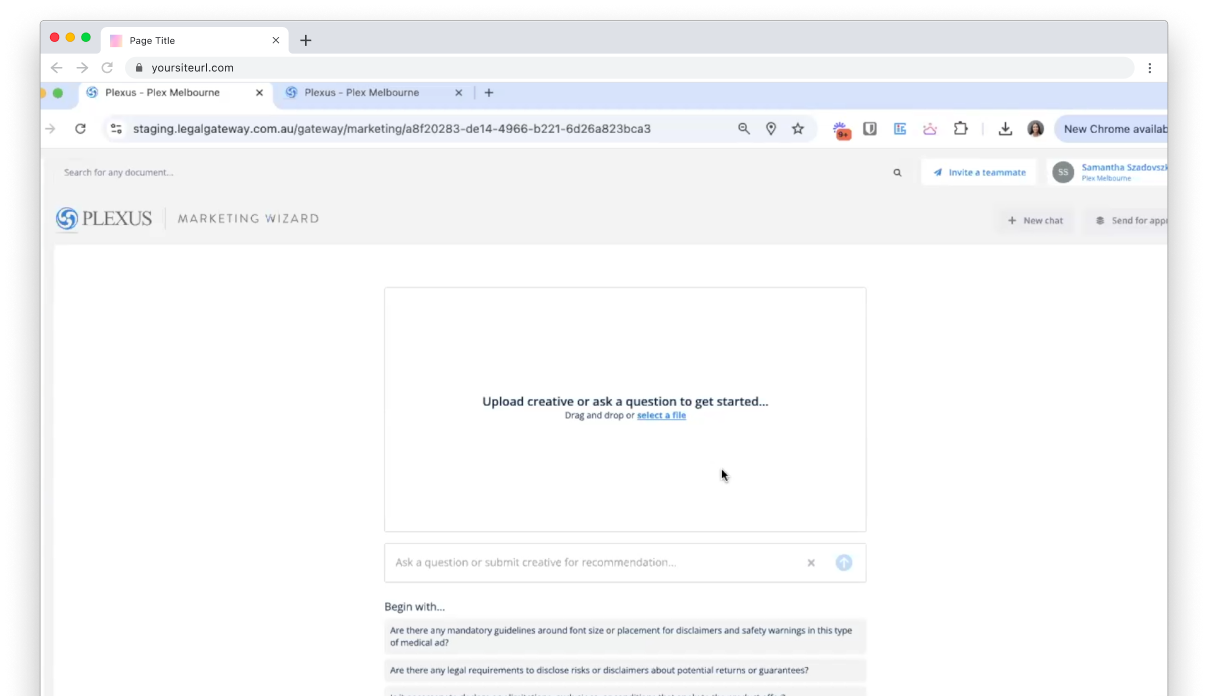
Task: Switch to second Plexus - Plex Melbourne tab
Action: (362, 93)
